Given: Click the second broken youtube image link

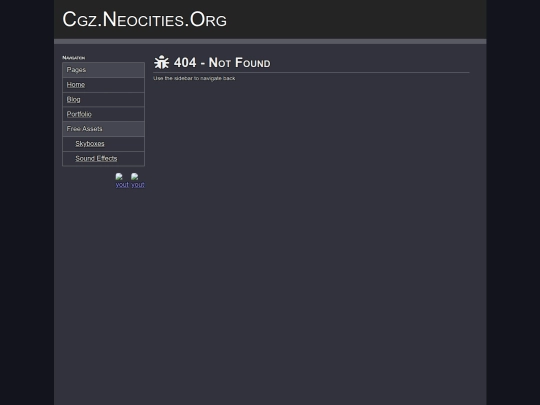Looking at the screenshot, I should (x=138, y=180).
